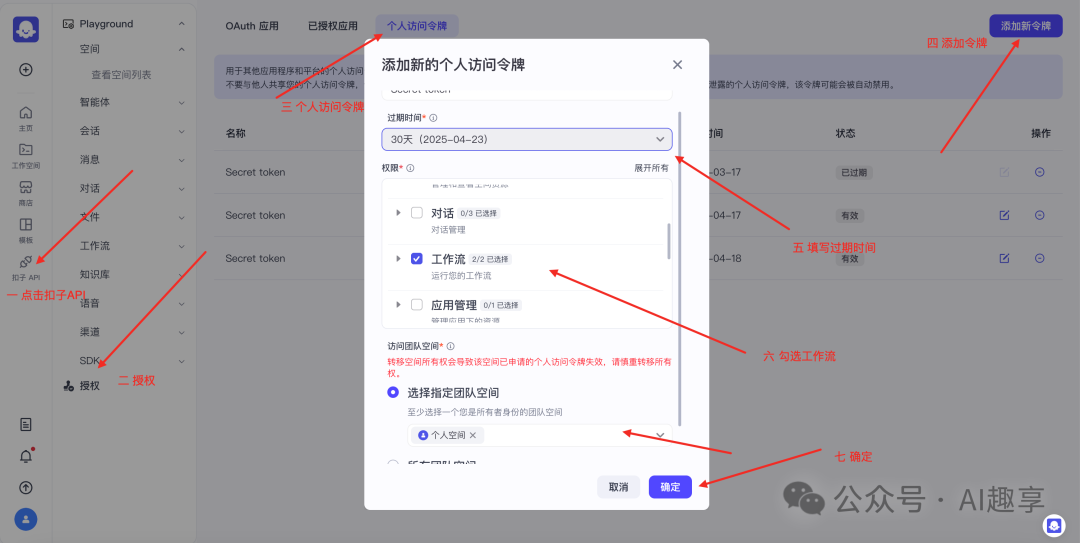The height and width of the screenshot is (543, 1080).
Task: Click the upward arrow circle icon
Action: (x=25, y=487)
